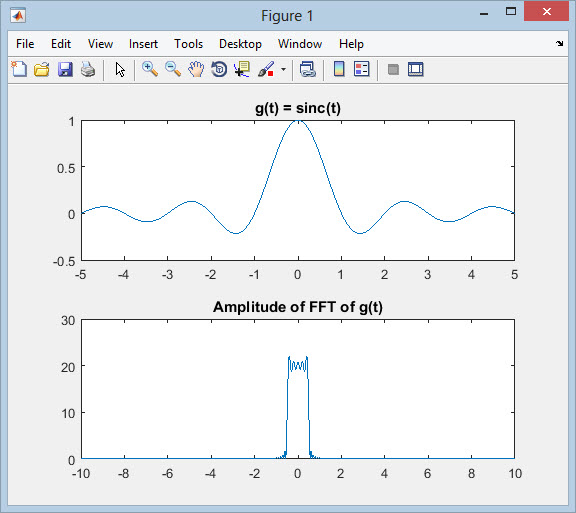The image size is (576, 513).
Task: Insert a Legend from toolbar
Action: 362,69
